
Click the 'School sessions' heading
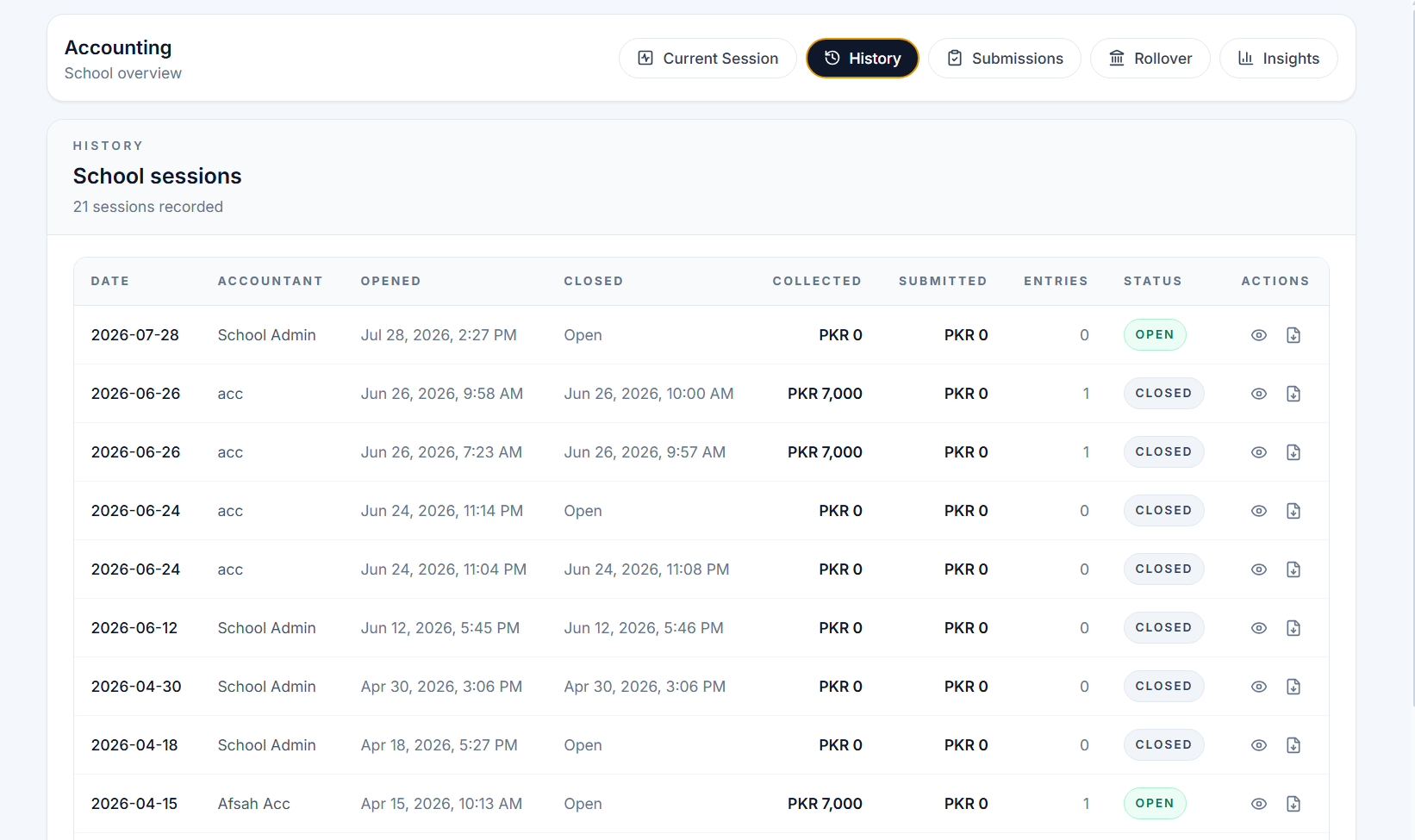click(x=158, y=176)
